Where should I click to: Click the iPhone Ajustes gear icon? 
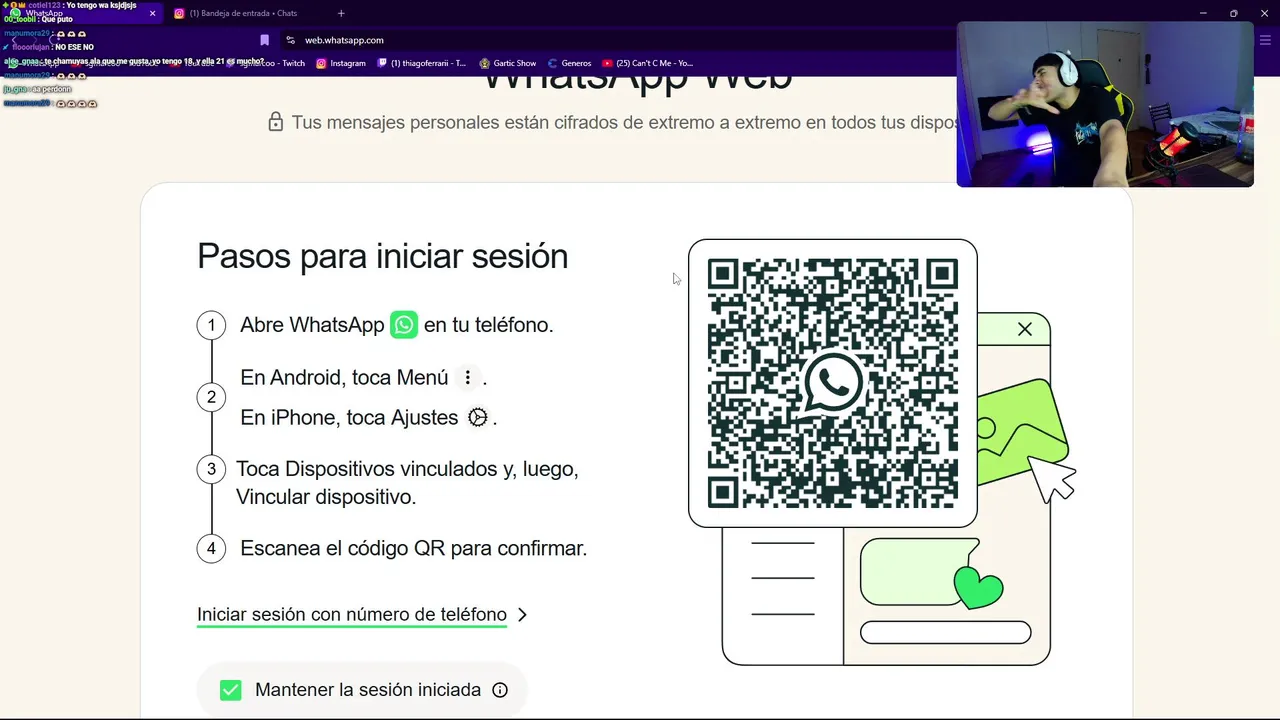478,418
